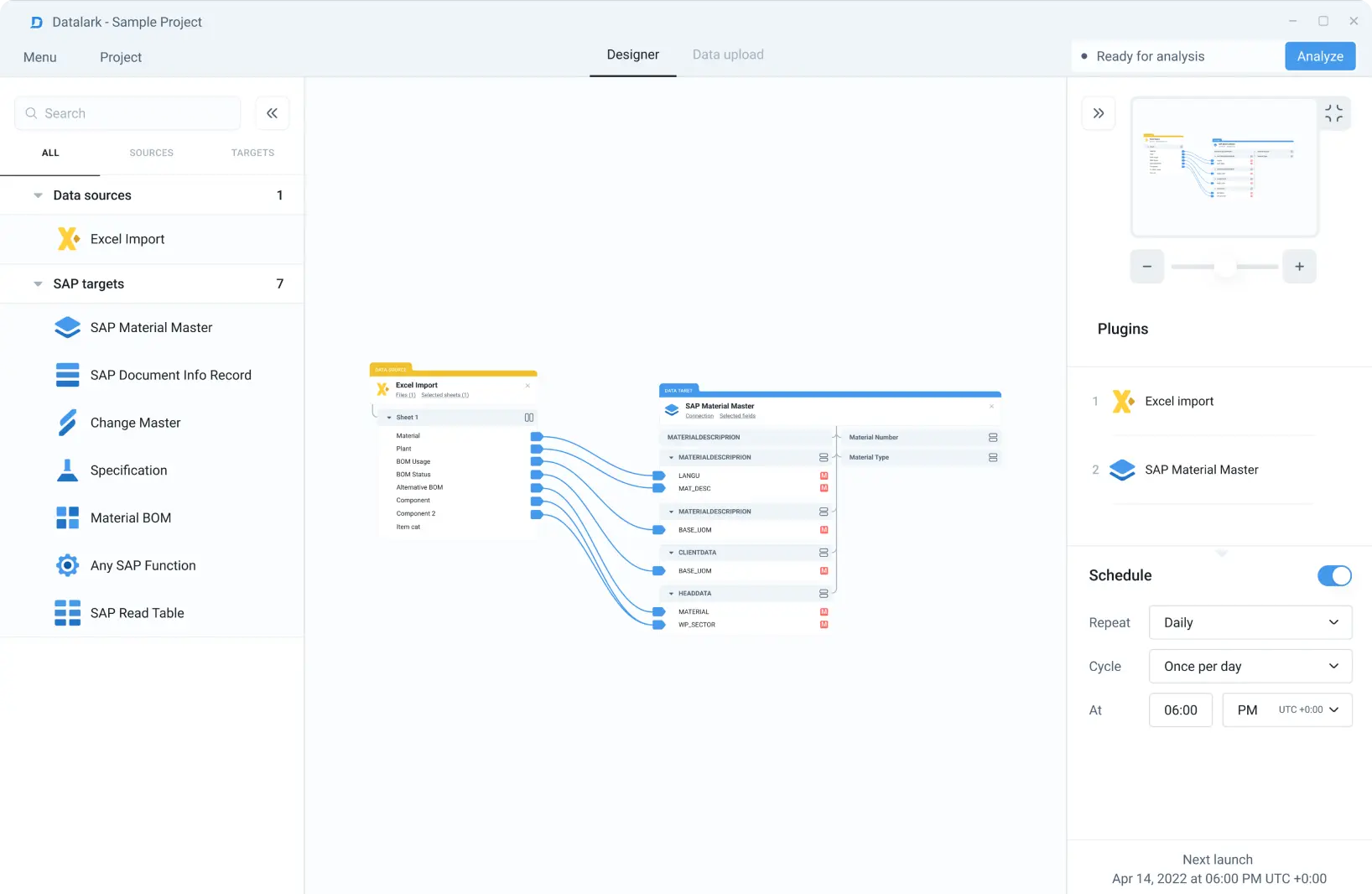Screen dimensions: 1372x894
Task: Click the 06:00 time input
Action: 1181,709
